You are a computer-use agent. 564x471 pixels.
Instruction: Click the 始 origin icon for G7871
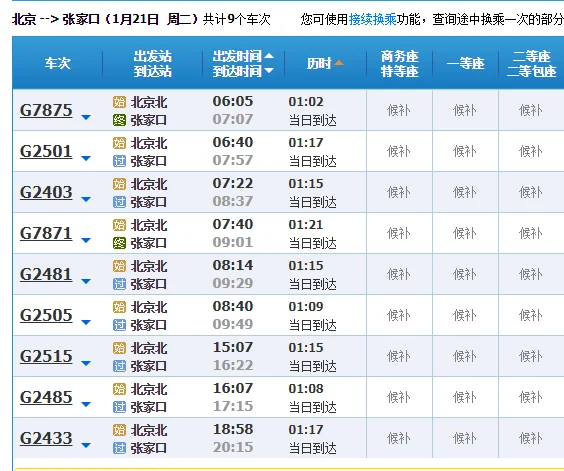(x=119, y=225)
